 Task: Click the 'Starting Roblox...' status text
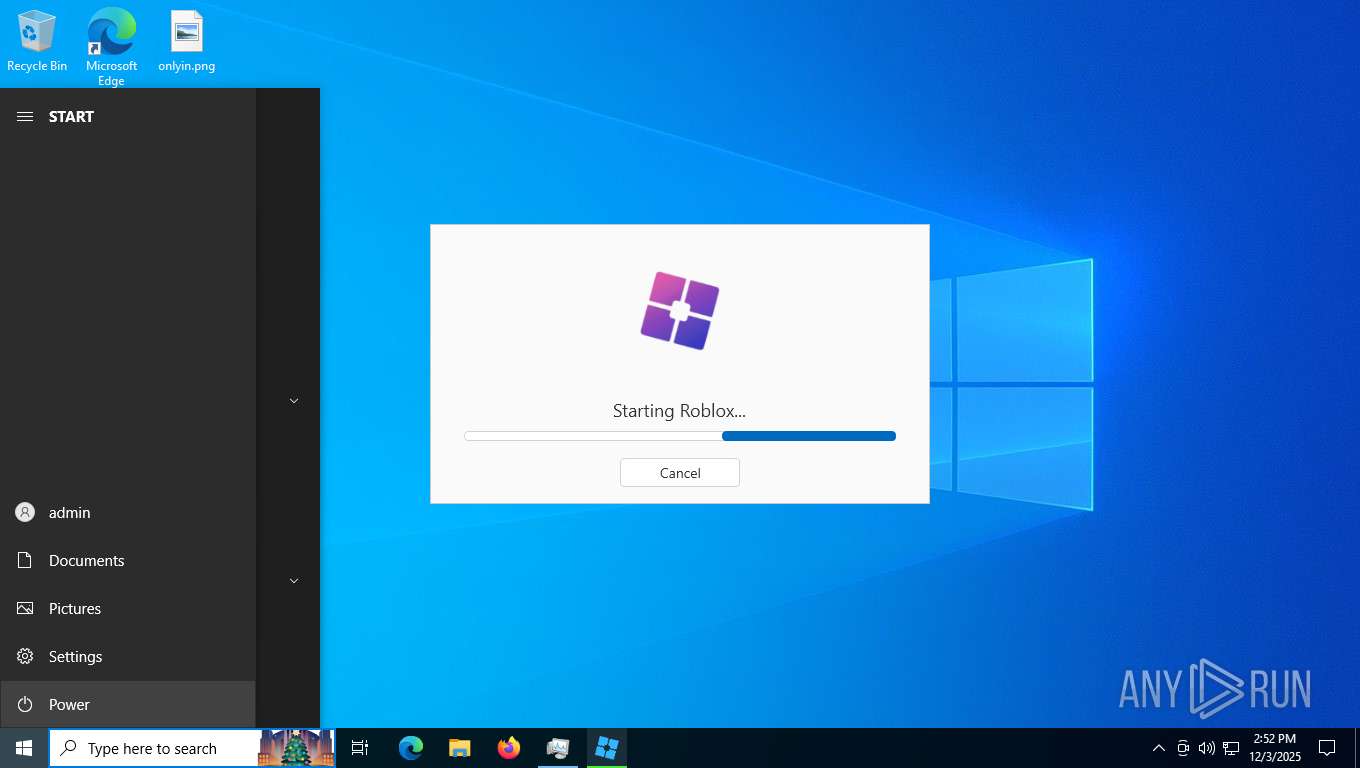680,411
